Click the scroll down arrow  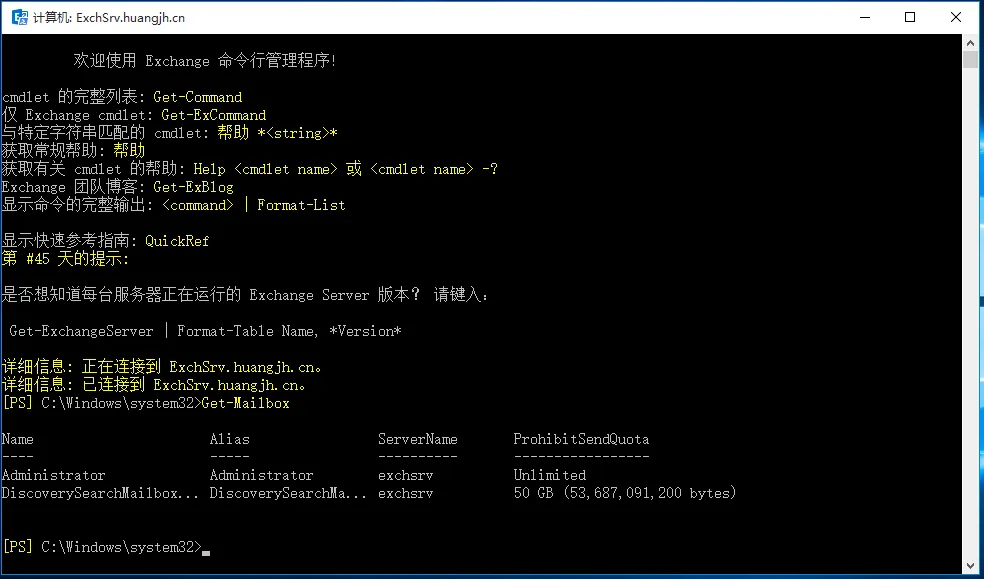(x=970, y=566)
